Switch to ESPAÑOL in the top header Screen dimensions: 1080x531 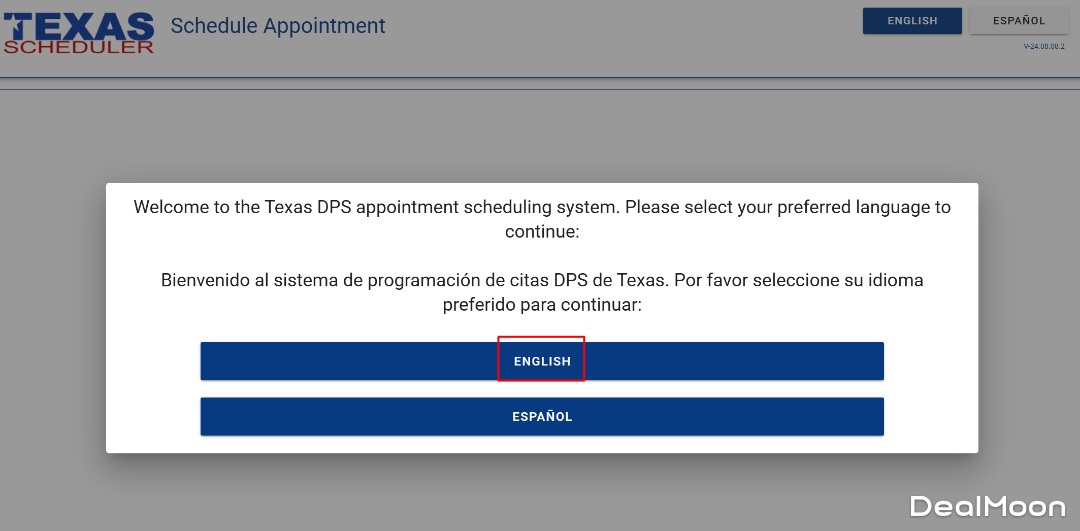click(1019, 21)
